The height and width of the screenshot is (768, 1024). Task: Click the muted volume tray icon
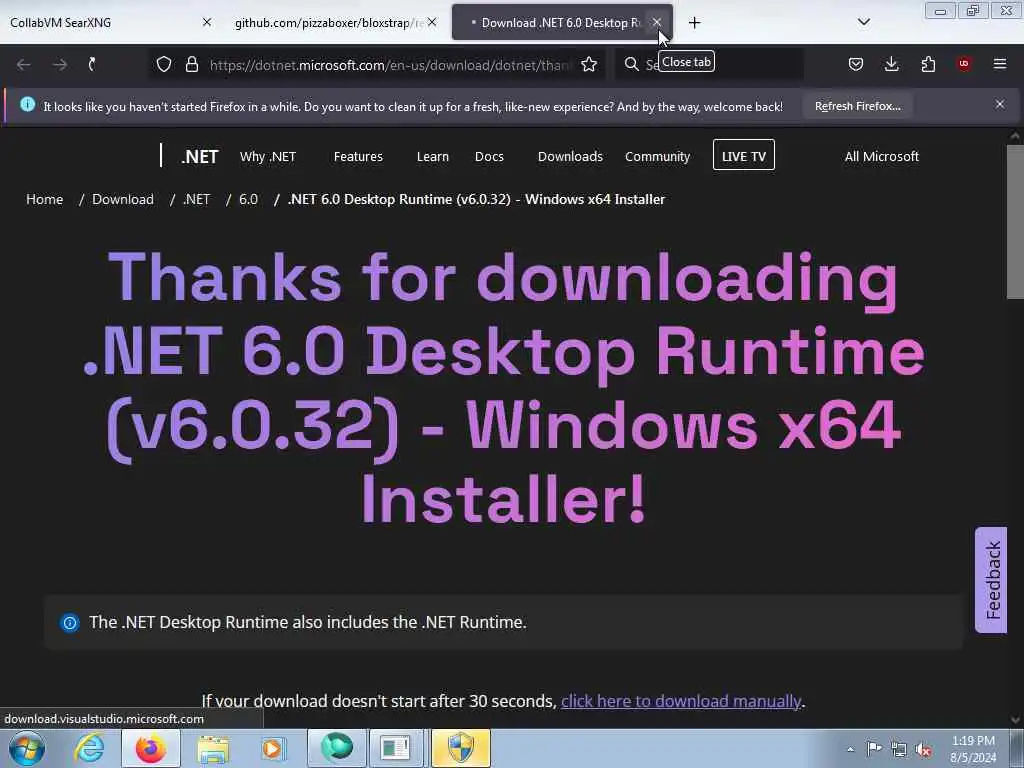click(923, 750)
